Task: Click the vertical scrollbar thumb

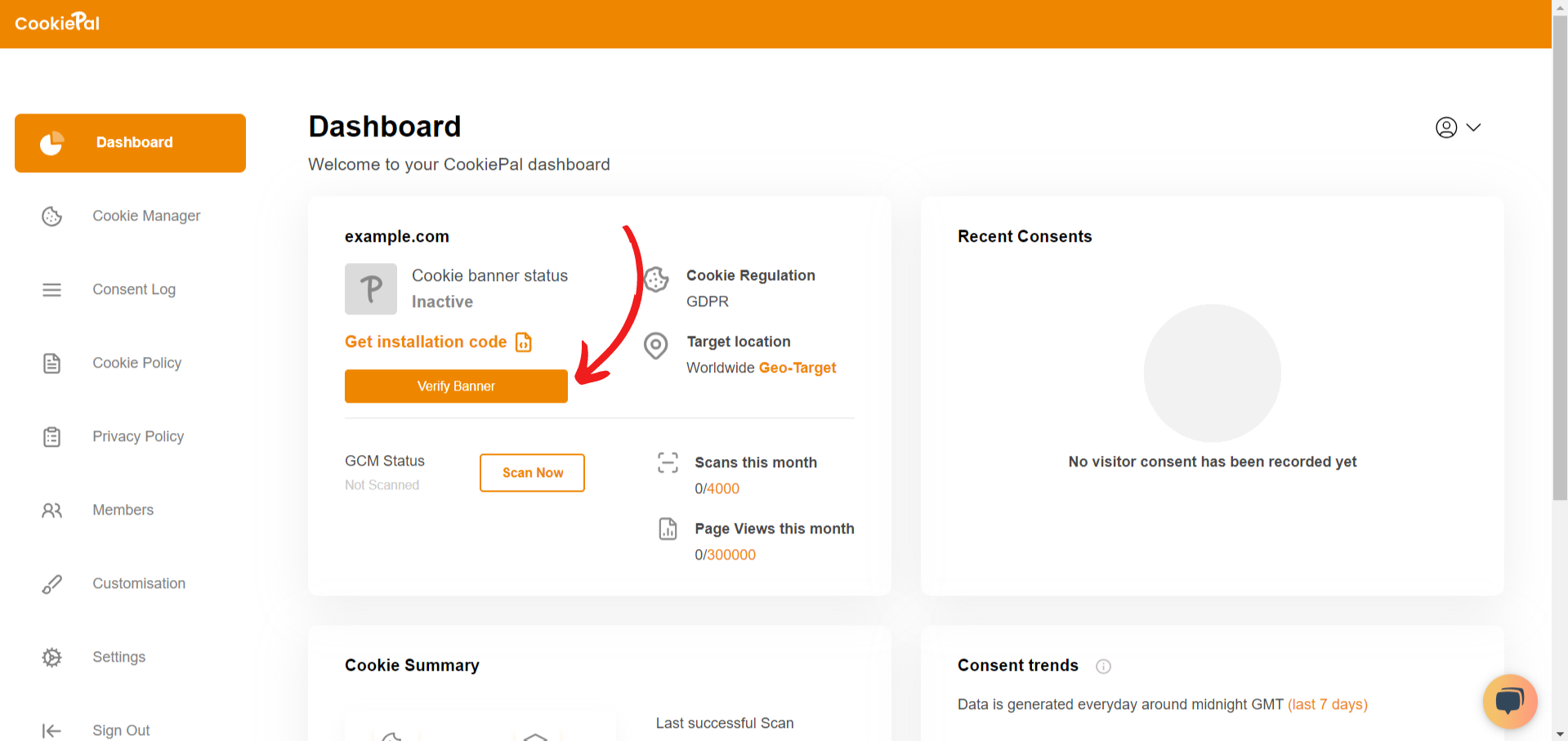Action: [x=1560, y=257]
